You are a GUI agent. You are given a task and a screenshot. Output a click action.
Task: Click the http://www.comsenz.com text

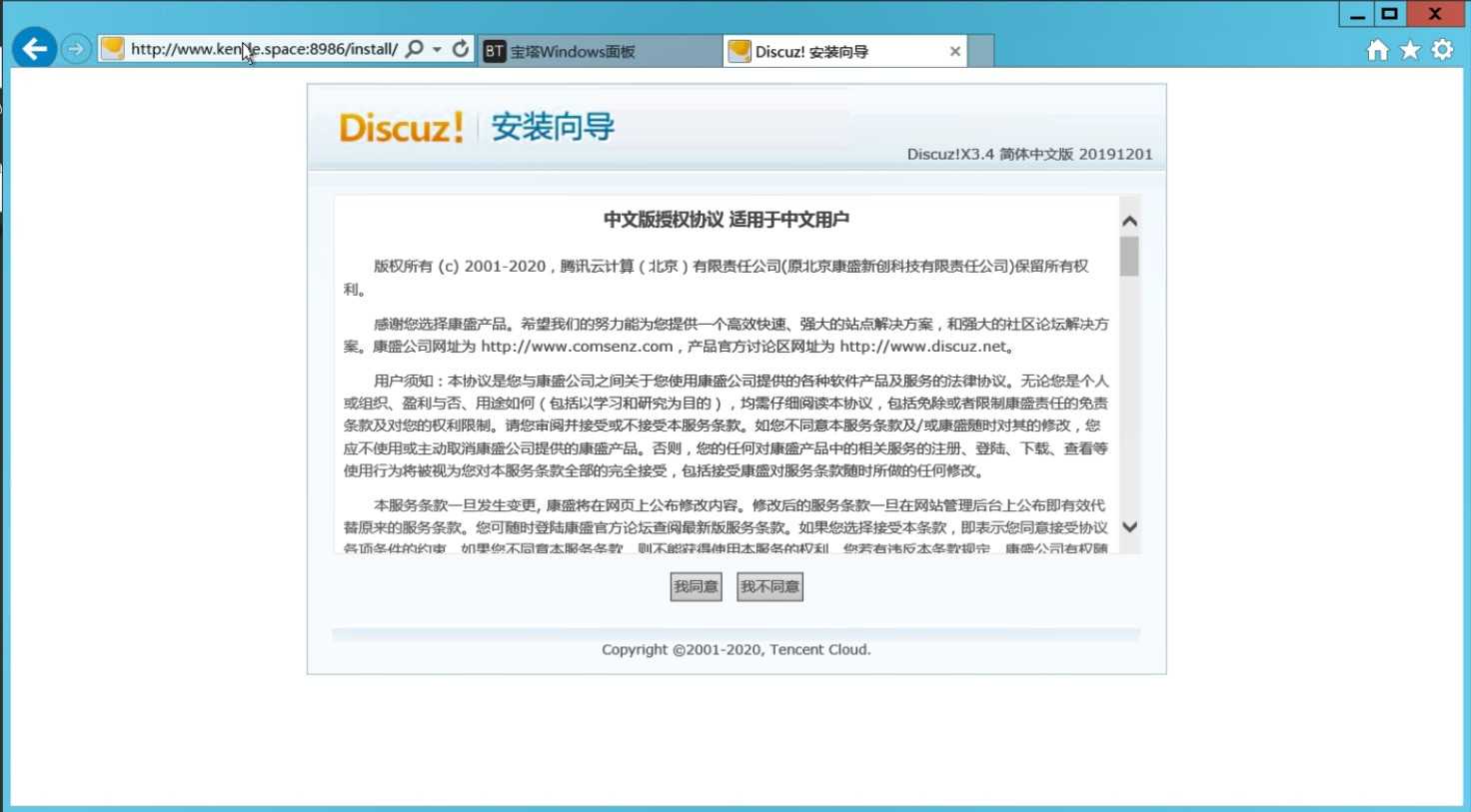tap(577, 347)
